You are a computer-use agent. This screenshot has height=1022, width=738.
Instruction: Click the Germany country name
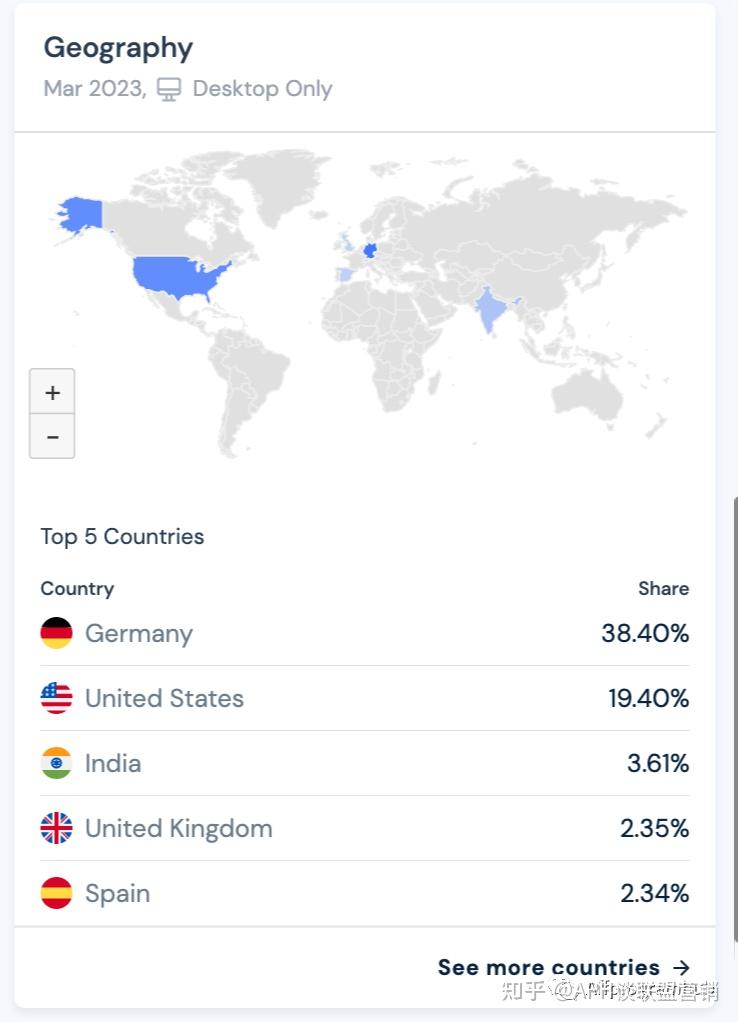coord(139,633)
